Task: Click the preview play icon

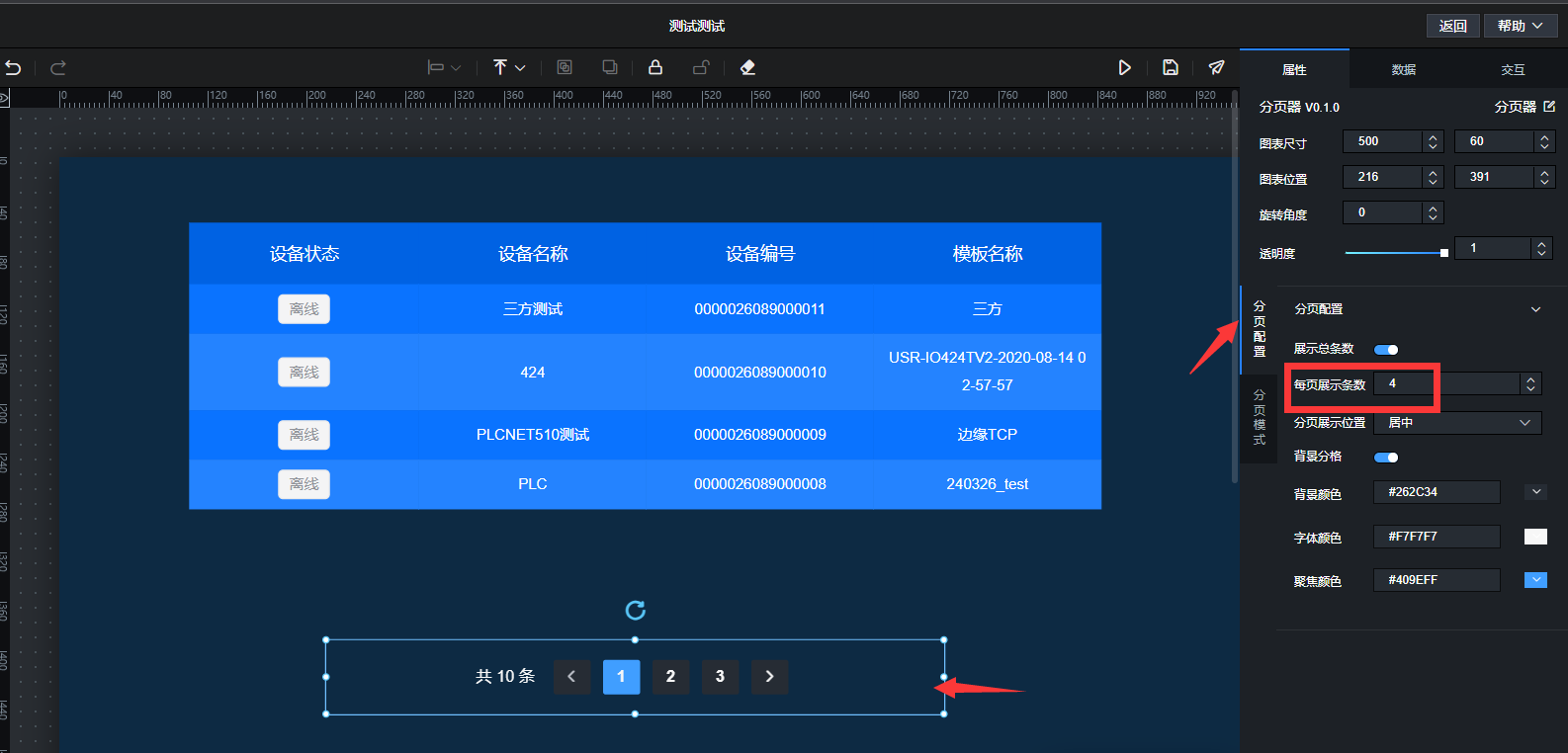Action: click(1124, 67)
